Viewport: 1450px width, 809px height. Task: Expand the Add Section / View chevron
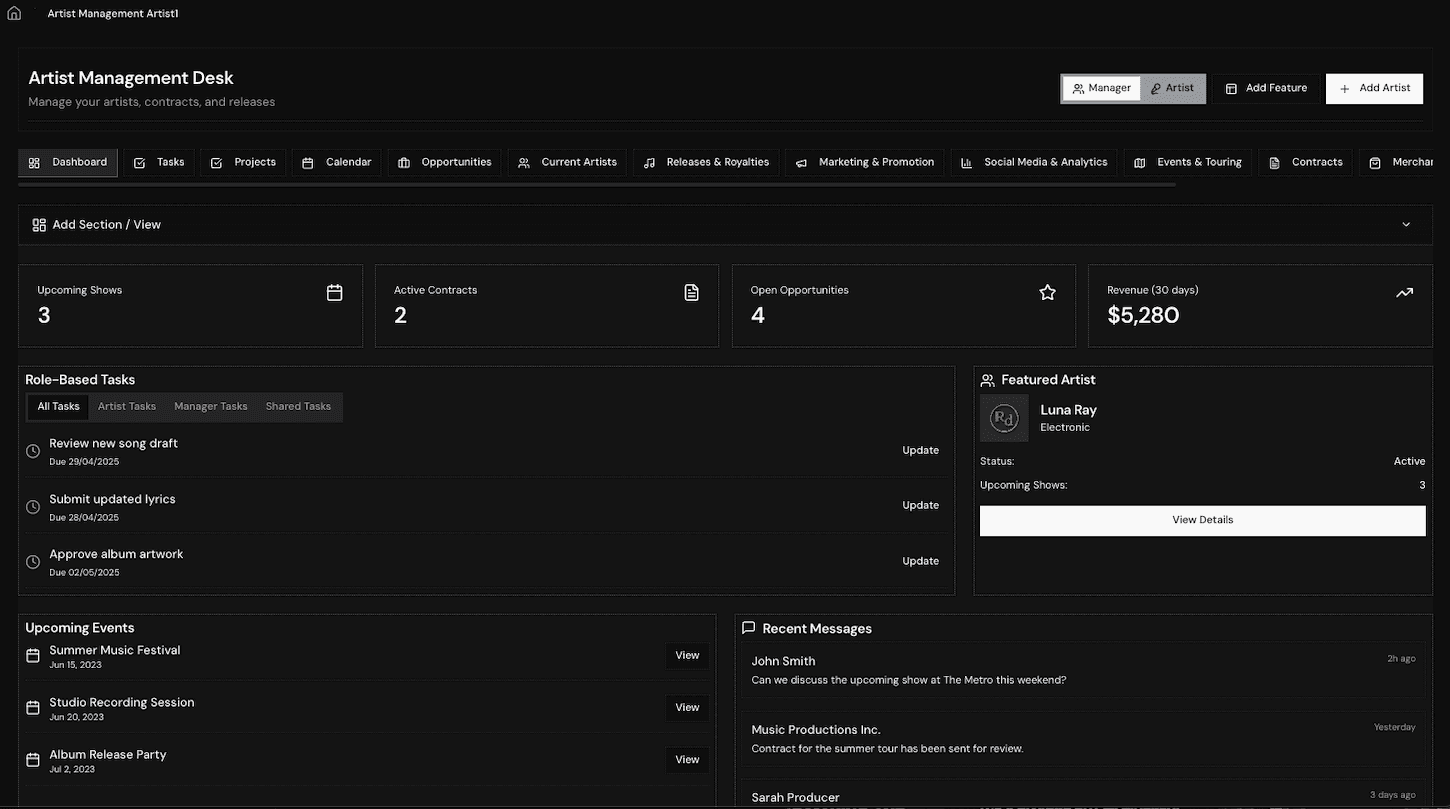[x=1406, y=225]
